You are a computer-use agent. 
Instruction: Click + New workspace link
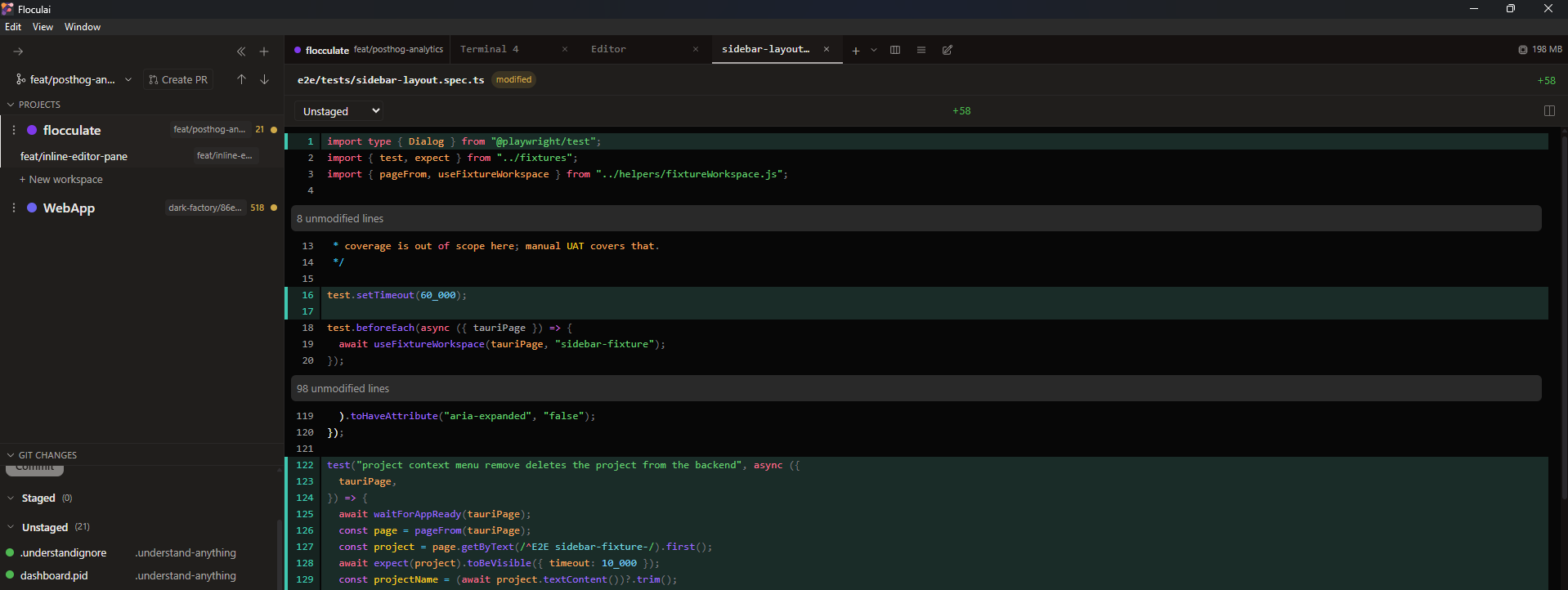click(61, 179)
